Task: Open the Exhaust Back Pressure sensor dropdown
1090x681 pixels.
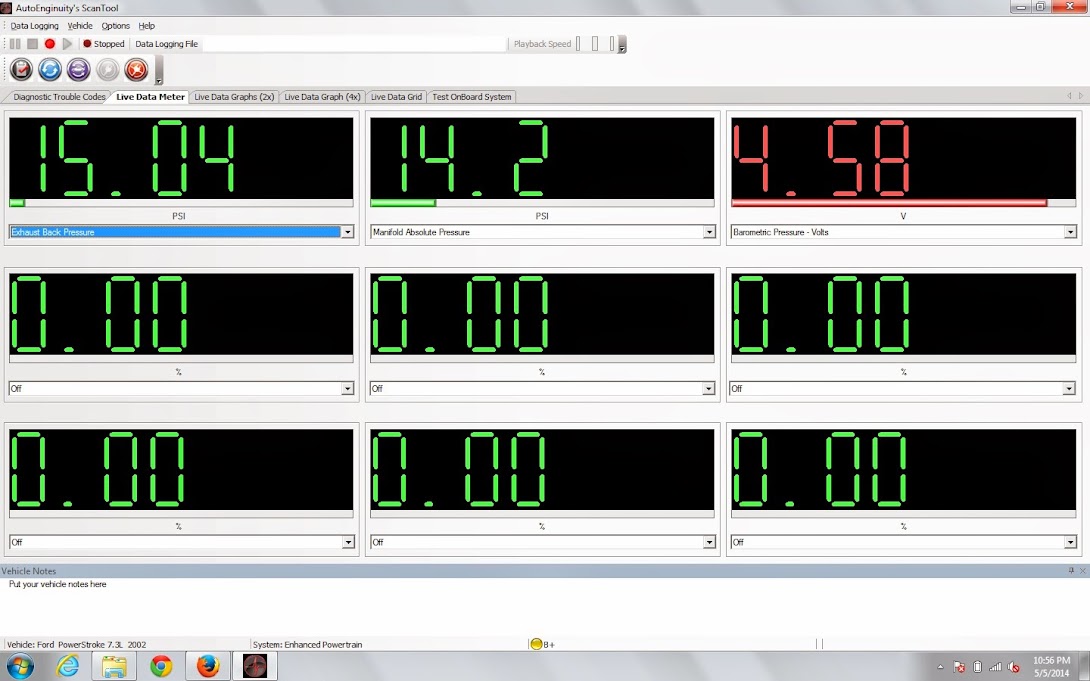Action: 348,232
